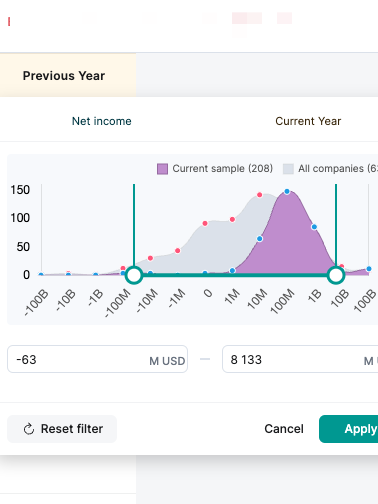378x504 pixels.
Task: Select the blue peak data point at 100M
Action: click(x=287, y=191)
